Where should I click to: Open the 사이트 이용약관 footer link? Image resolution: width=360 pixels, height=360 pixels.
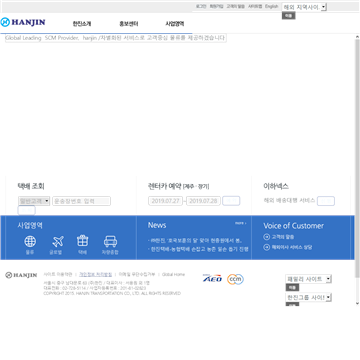(x=58, y=274)
